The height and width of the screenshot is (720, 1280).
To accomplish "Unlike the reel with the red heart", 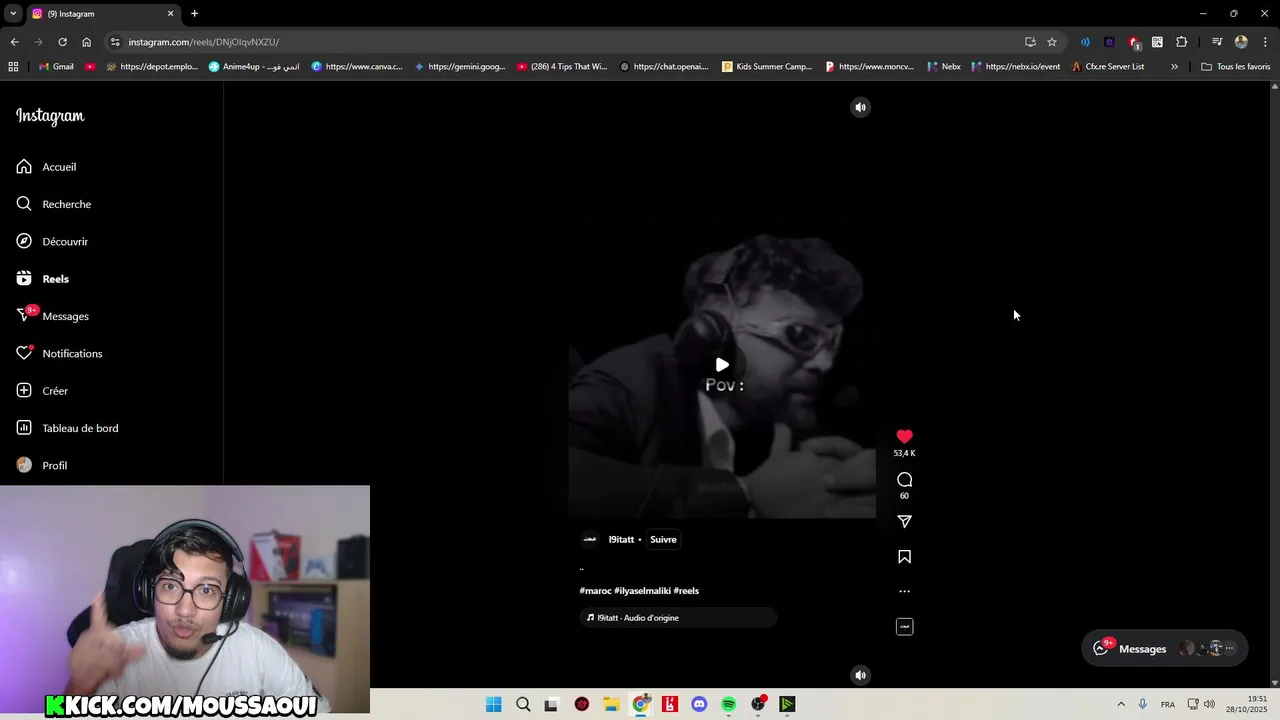I will [904, 436].
